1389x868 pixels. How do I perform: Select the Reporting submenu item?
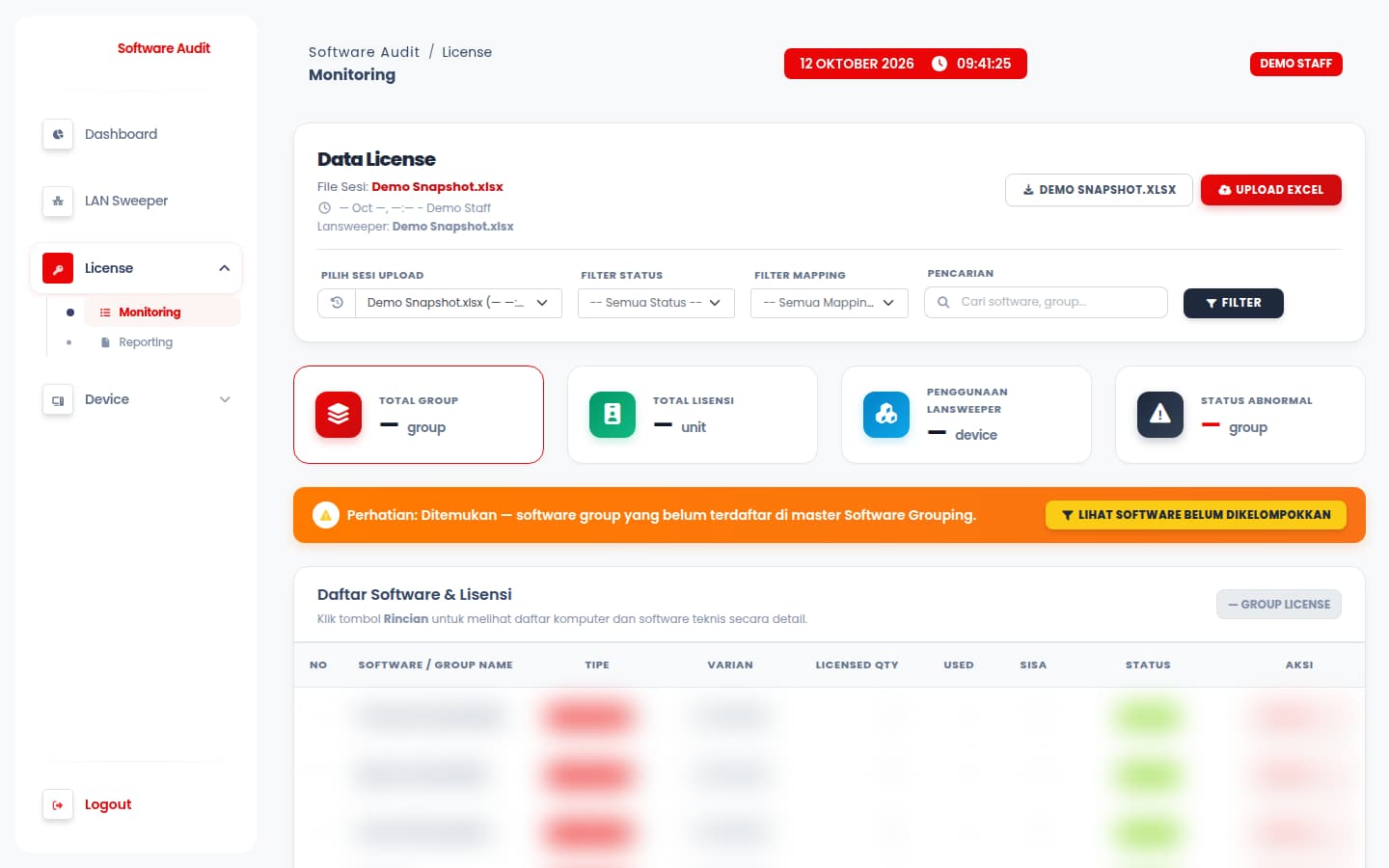coord(162,342)
